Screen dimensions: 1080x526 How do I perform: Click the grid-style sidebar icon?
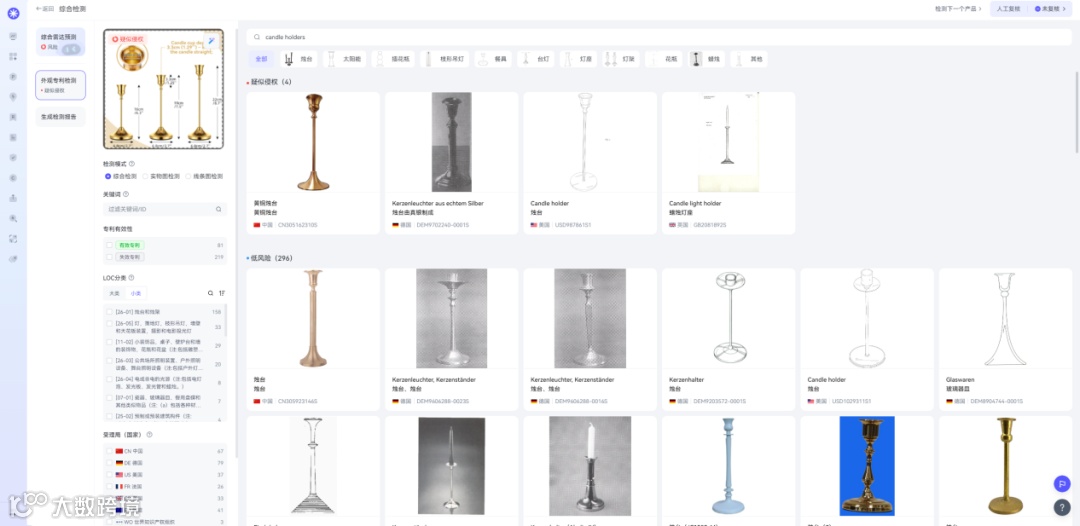tap(13, 56)
